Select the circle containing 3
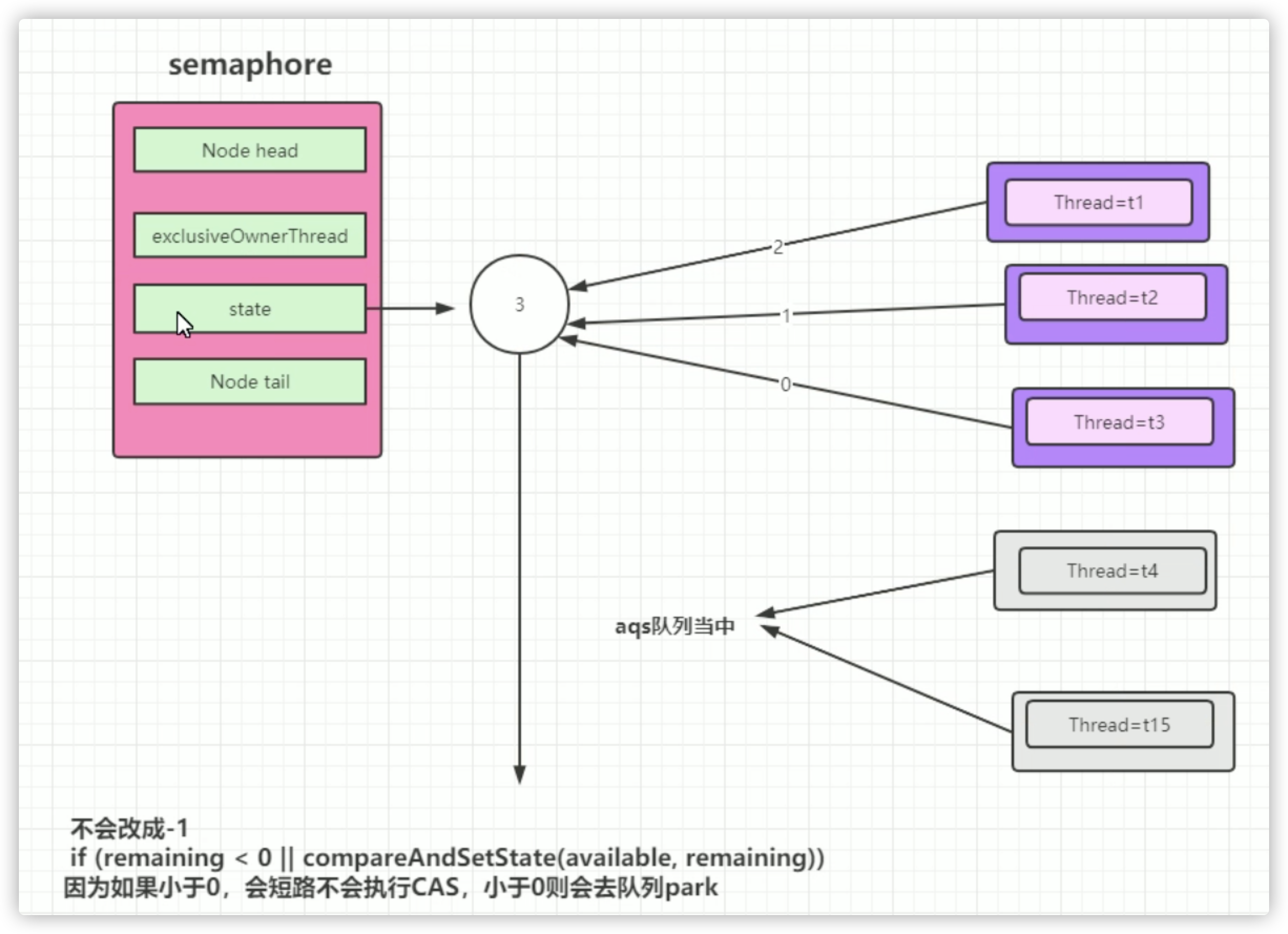The image size is (1288, 934). [519, 305]
